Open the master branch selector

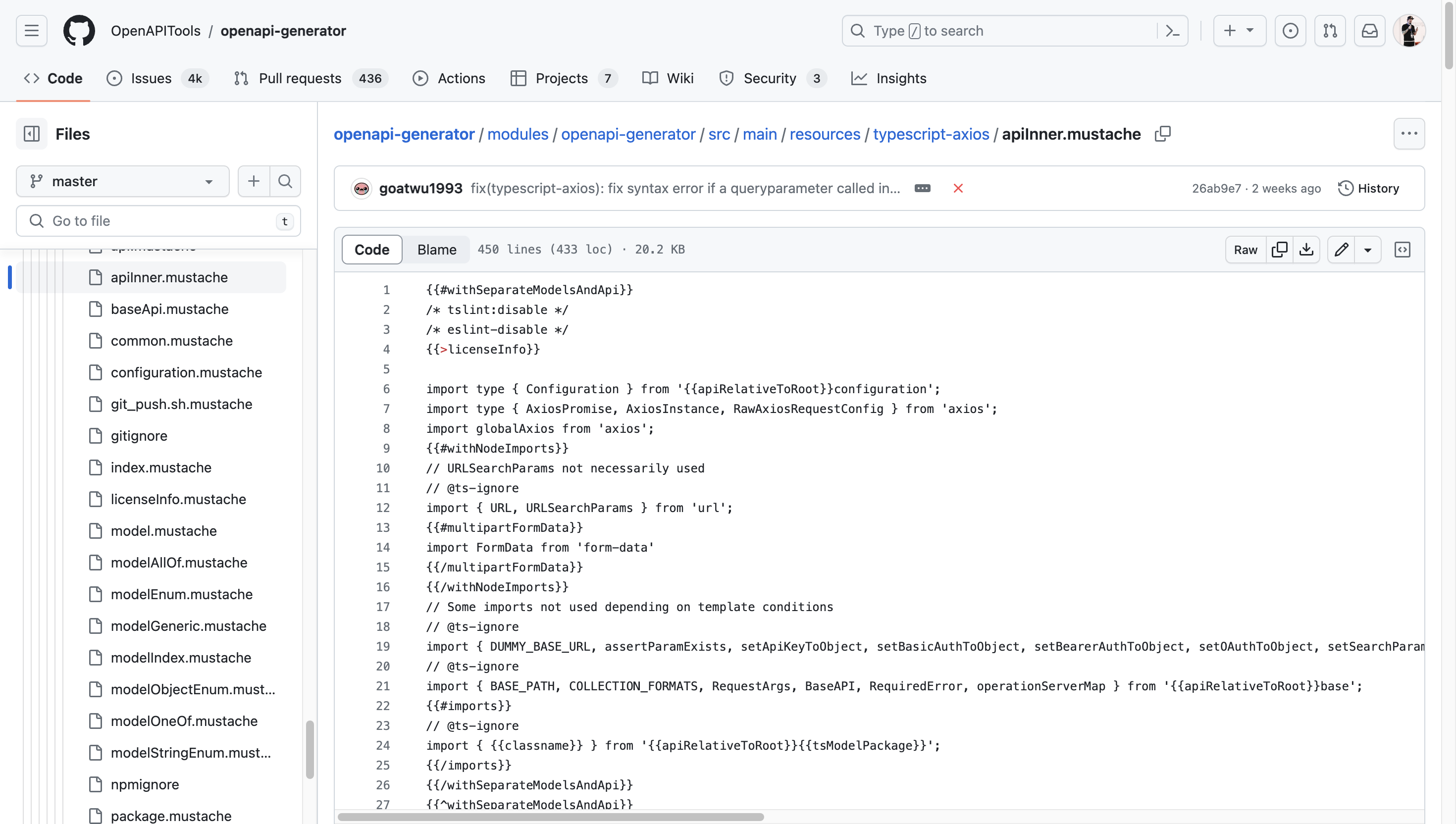pos(123,181)
